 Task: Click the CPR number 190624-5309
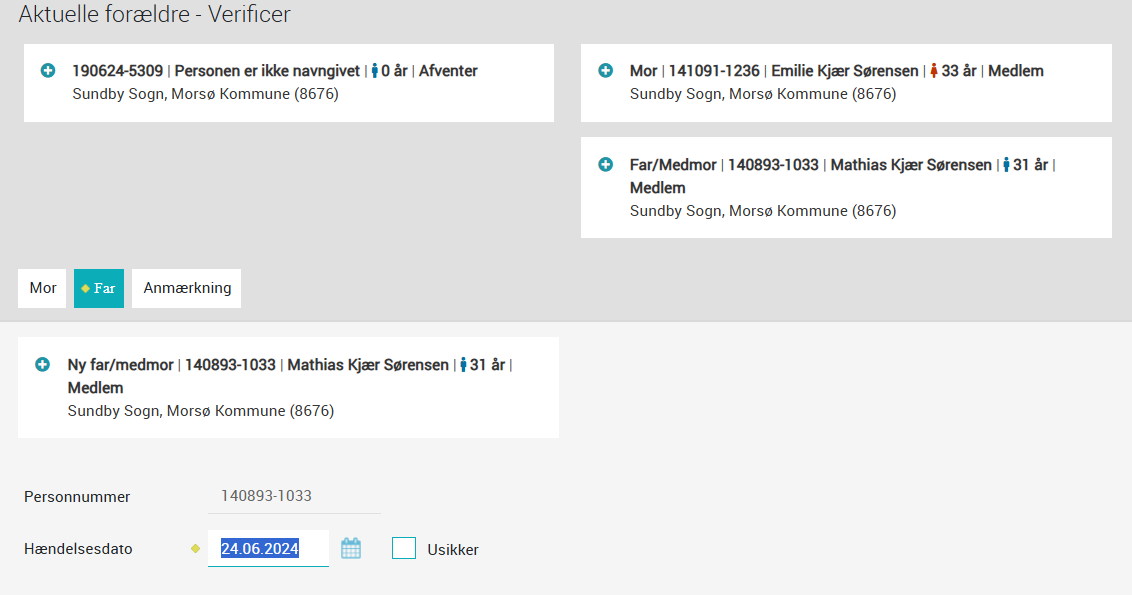[117, 71]
